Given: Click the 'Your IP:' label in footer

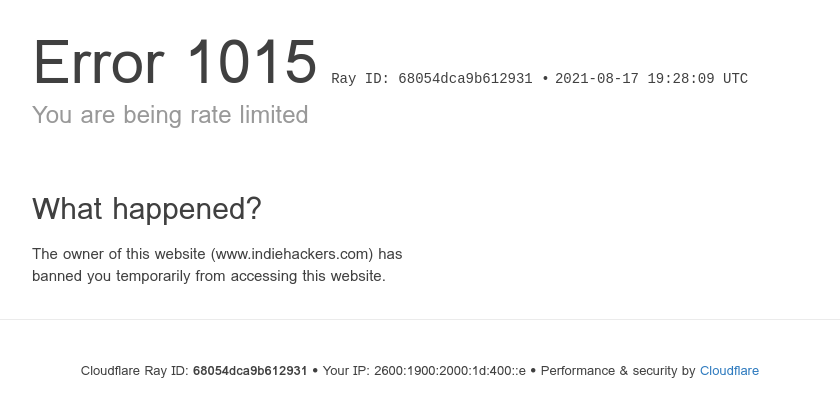Looking at the screenshot, I should (346, 371).
